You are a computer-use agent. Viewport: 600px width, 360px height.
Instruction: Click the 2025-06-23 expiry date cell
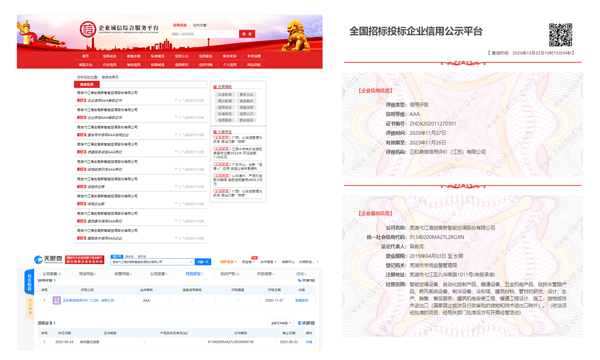click(x=289, y=342)
